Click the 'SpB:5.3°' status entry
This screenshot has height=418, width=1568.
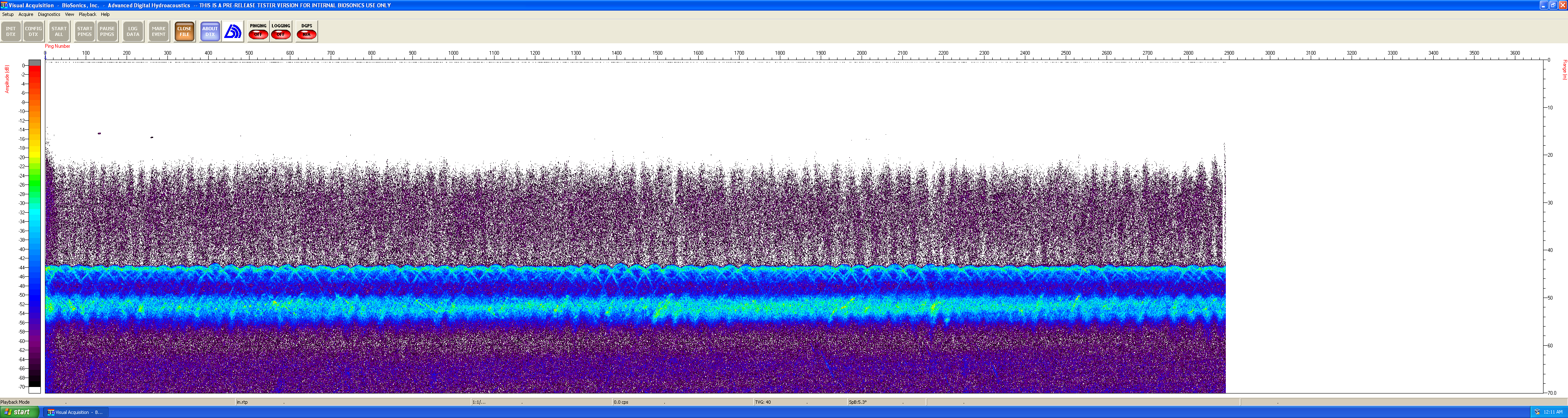857,402
